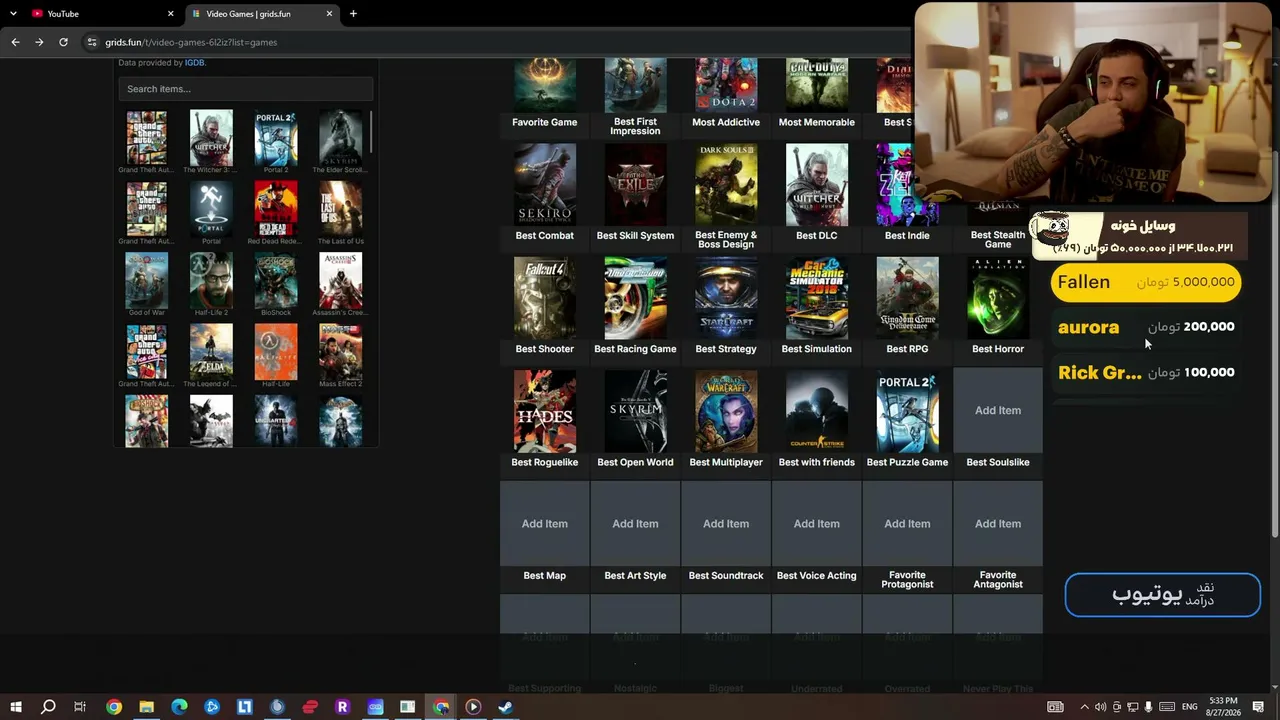Click the microphone tray icon
Viewport: 1280px width, 720px height.
(1149, 707)
